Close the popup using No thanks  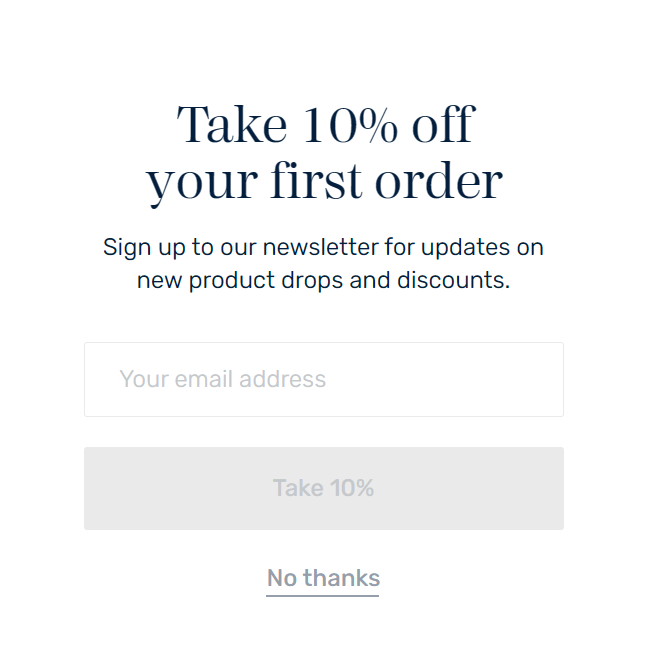[323, 578]
